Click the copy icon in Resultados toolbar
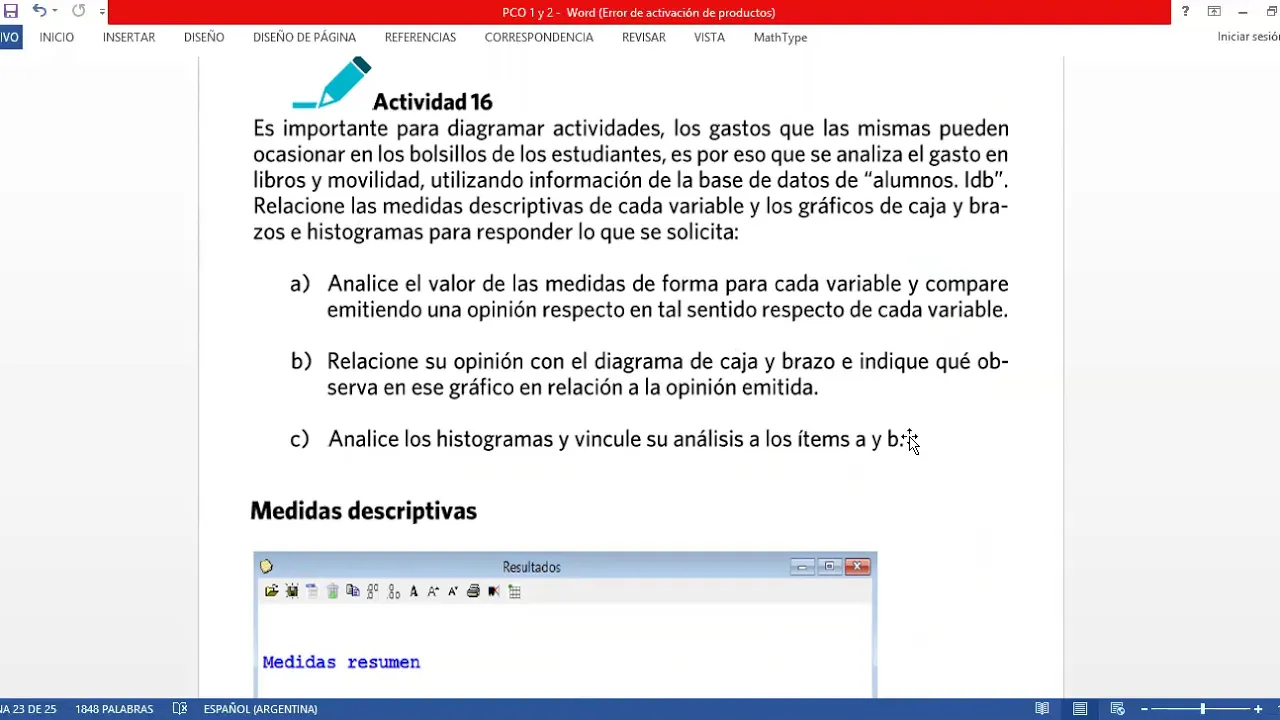 coord(352,591)
